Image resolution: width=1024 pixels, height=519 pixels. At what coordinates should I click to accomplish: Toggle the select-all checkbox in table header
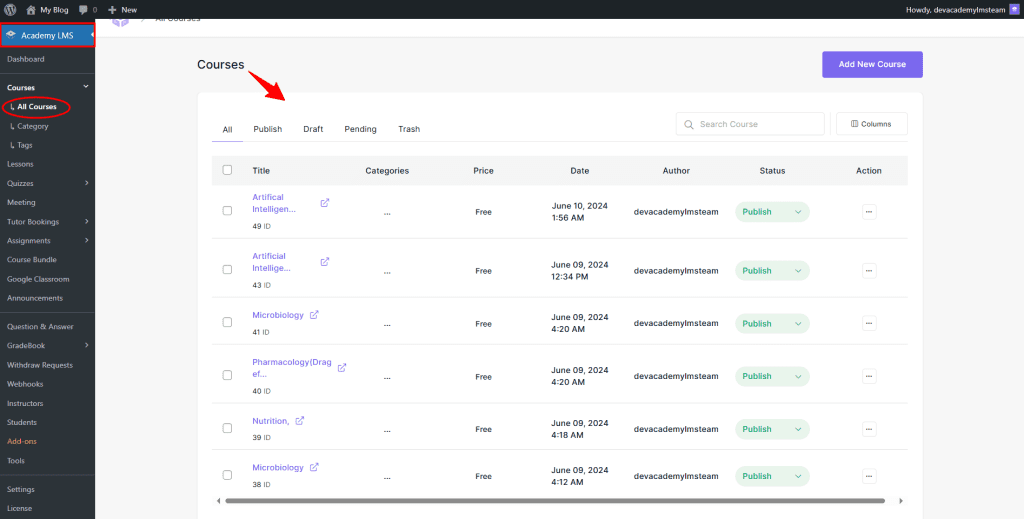[227, 170]
